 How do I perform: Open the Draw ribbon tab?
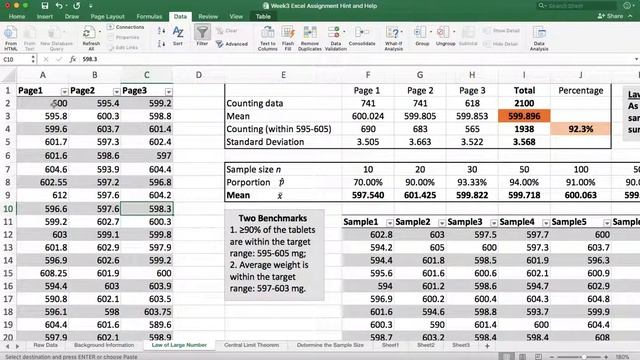pyautogui.click(x=71, y=17)
